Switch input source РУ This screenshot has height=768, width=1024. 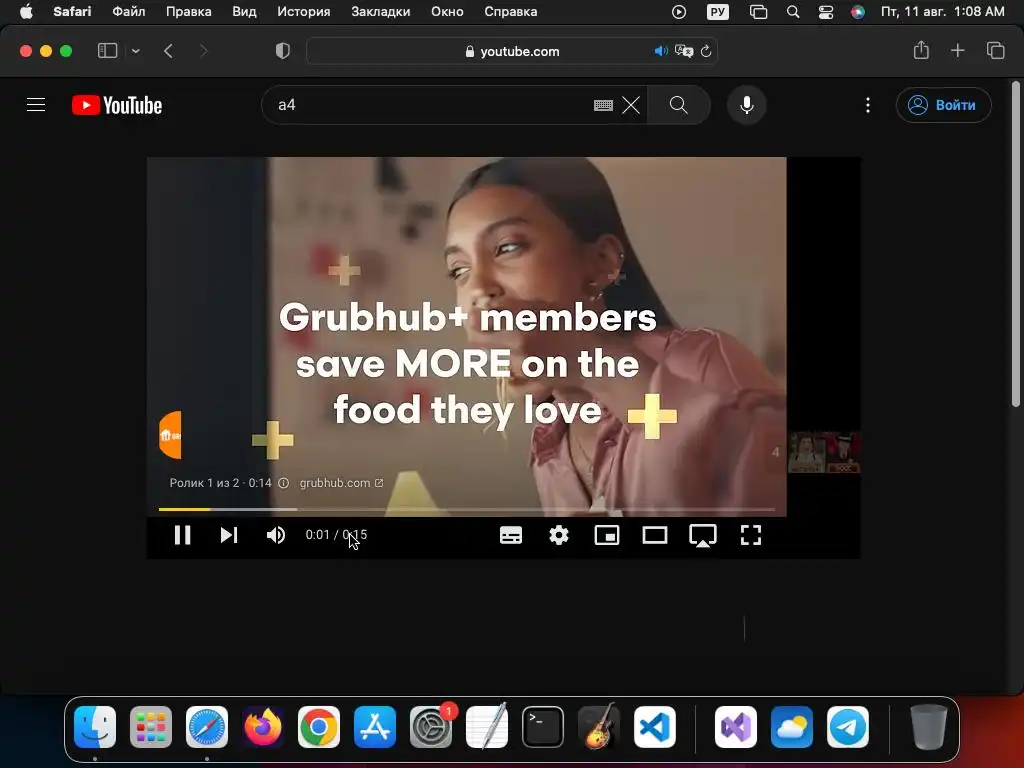point(718,12)
